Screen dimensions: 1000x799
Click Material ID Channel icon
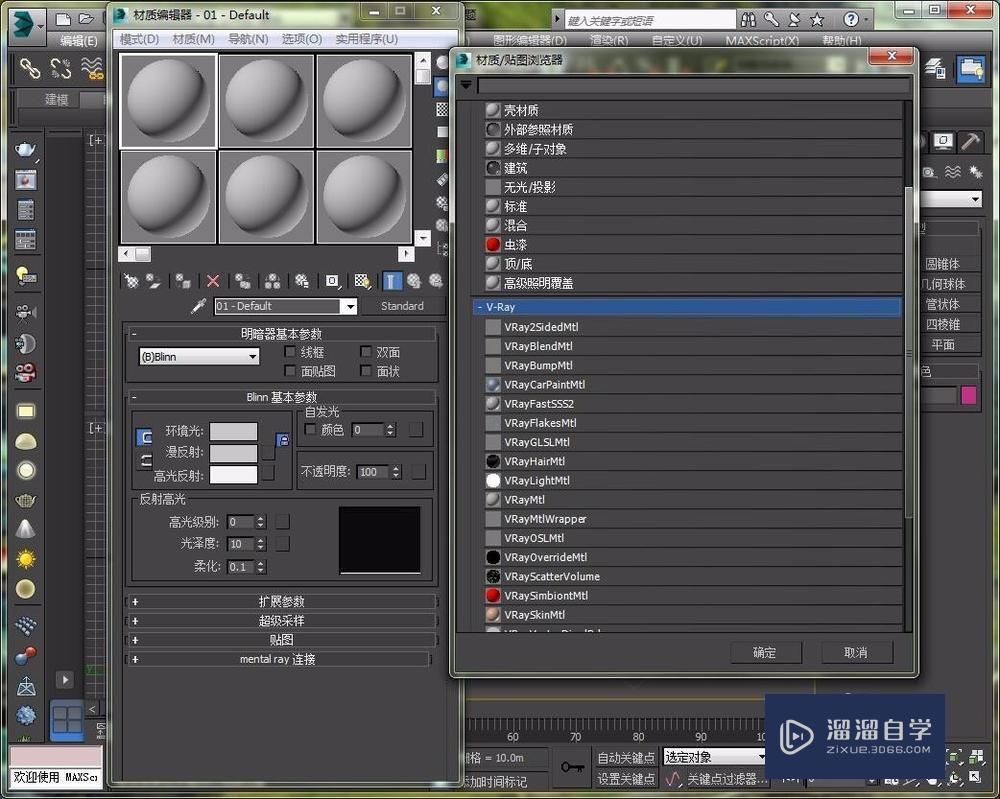point(332,281)
